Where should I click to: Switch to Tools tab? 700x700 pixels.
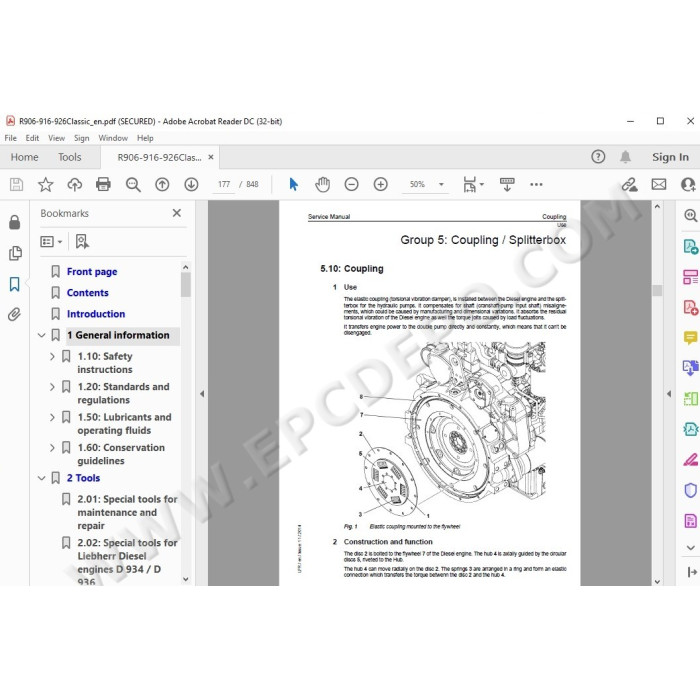(70, 157)
